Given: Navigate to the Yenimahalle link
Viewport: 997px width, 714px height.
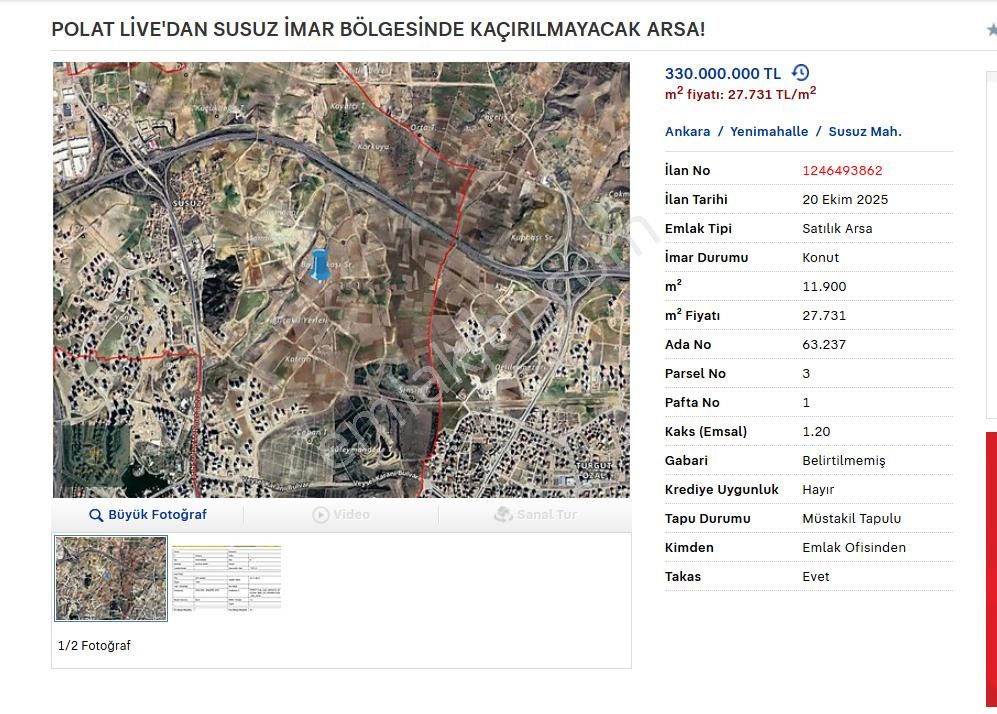Looking at the screenshot, I should tap(768, 131).
